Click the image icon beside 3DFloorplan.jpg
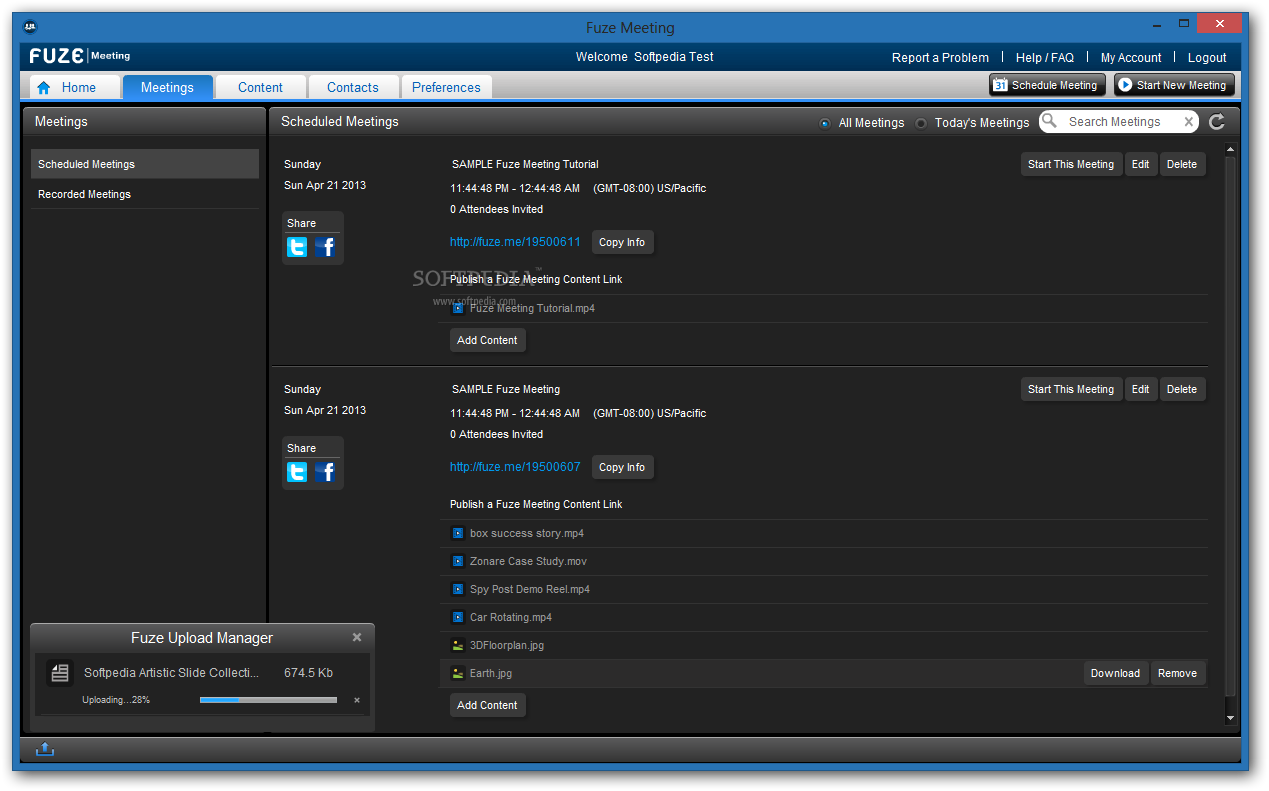Screen dimensions: 1269x791 [458, 645]
